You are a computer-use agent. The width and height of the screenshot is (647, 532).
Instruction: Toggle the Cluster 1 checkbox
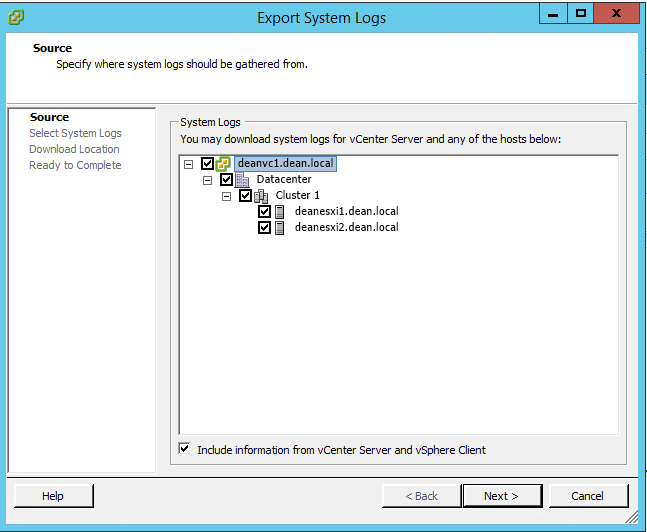(245, 196)
